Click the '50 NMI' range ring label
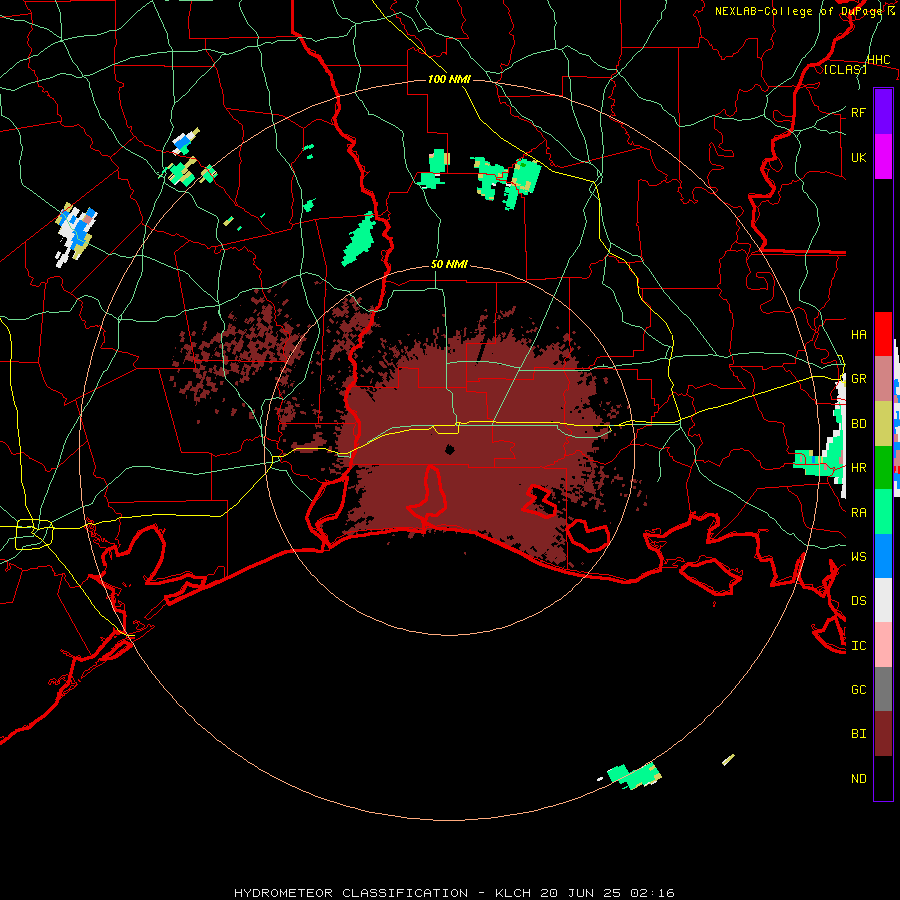The image size is (900, 900). point(449,264)
